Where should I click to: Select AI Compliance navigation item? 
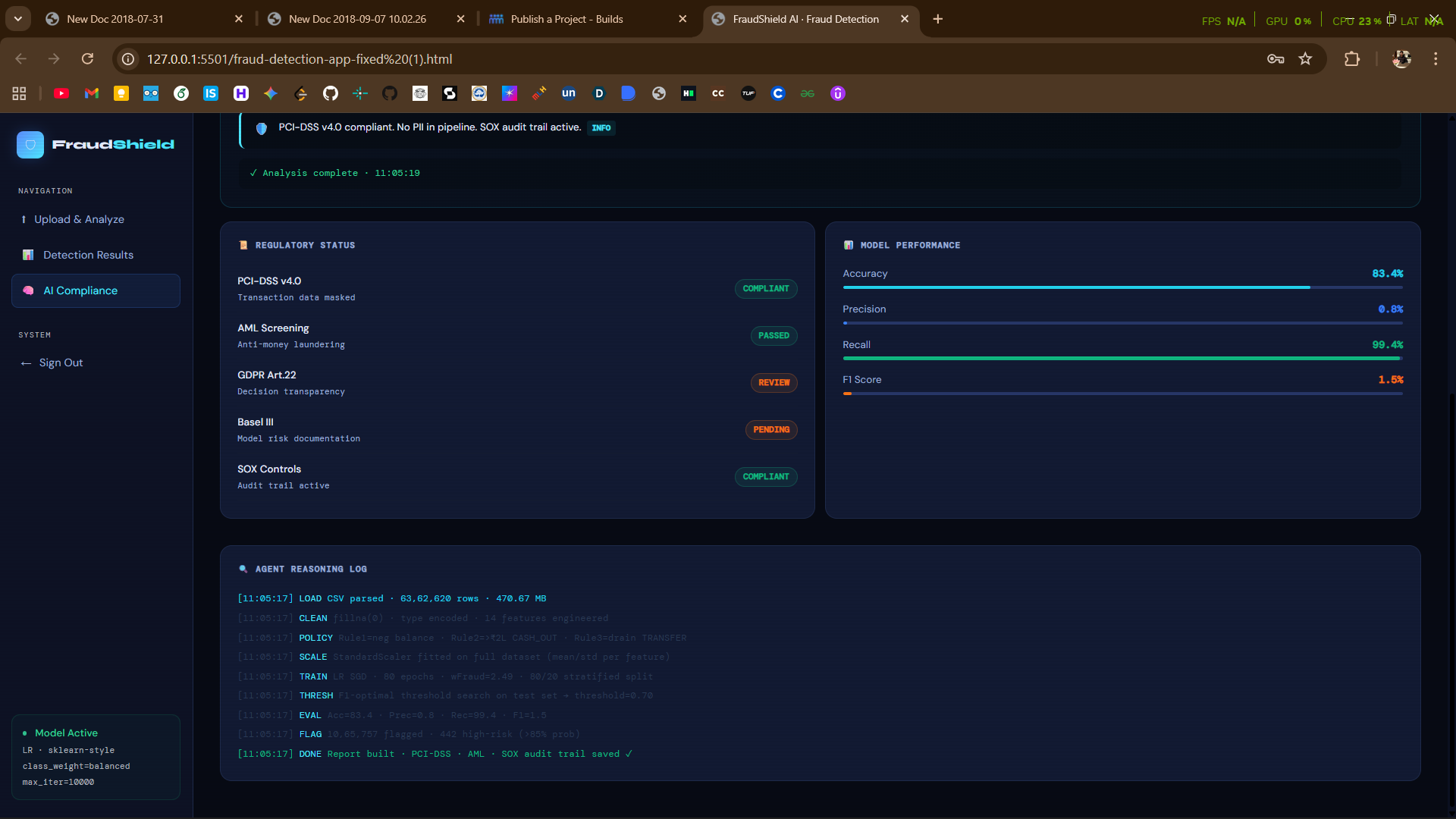(96, 290)
